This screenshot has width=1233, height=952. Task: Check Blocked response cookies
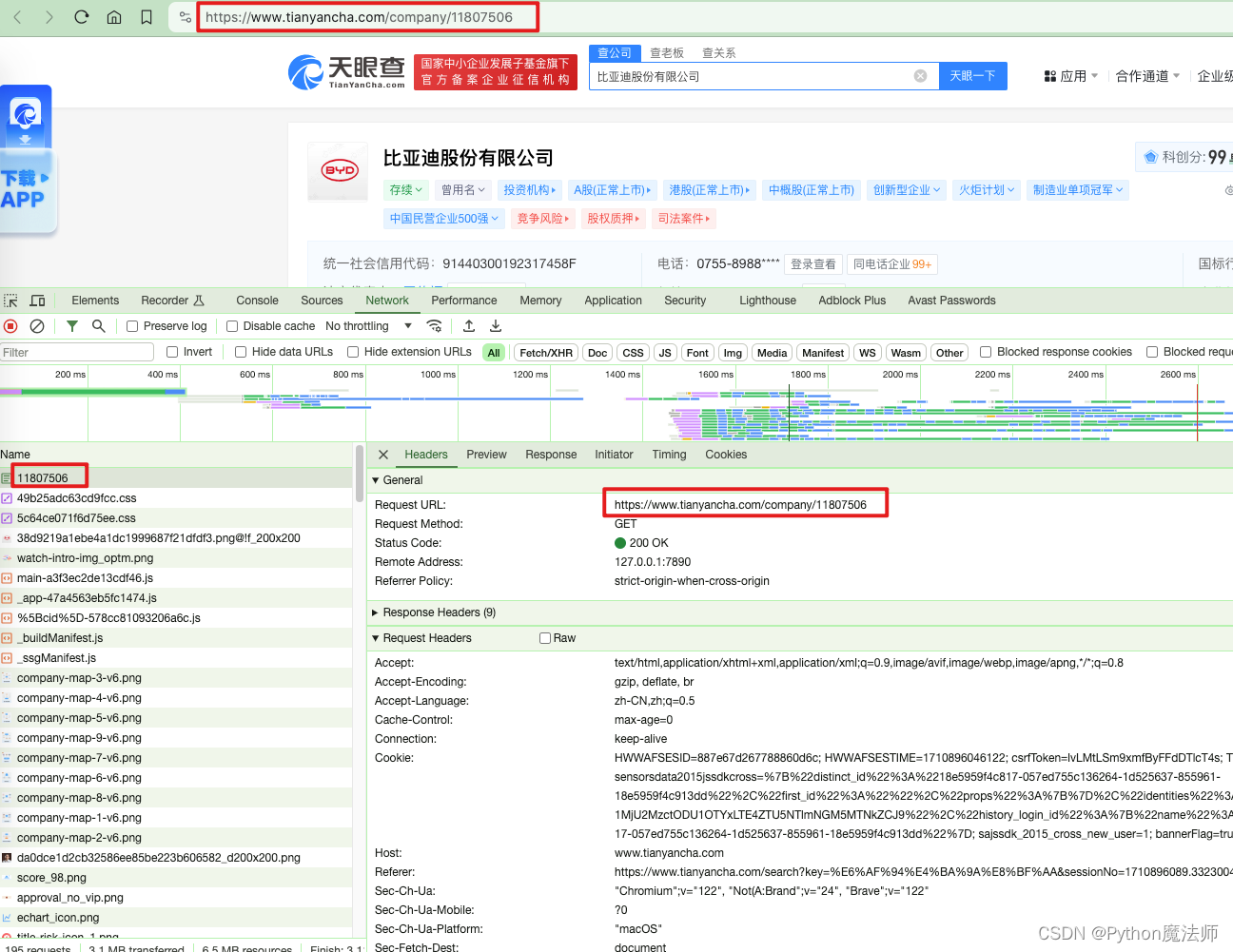point(986,352)
